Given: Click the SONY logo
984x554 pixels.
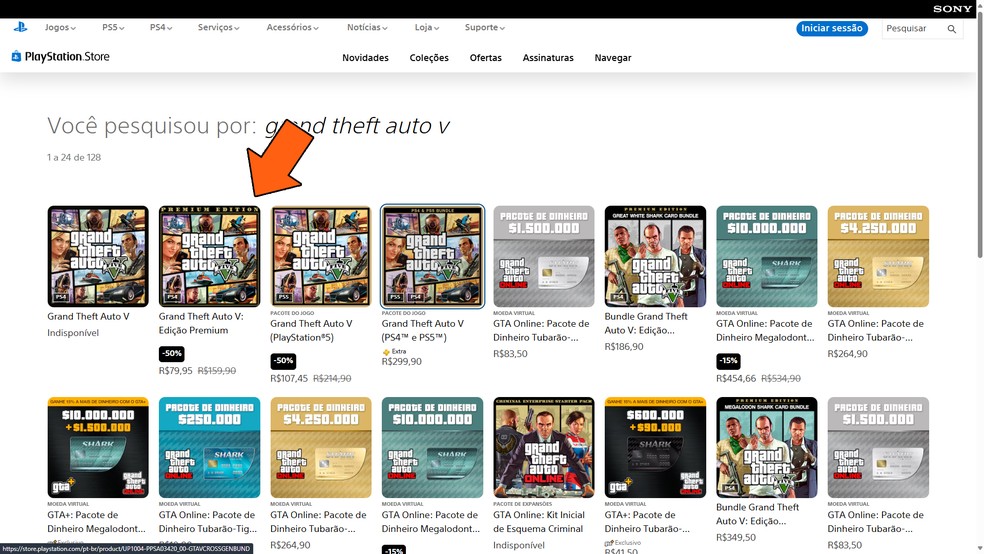Looking at the screenshot, I should pyautogui.click(x=952, y=9).
